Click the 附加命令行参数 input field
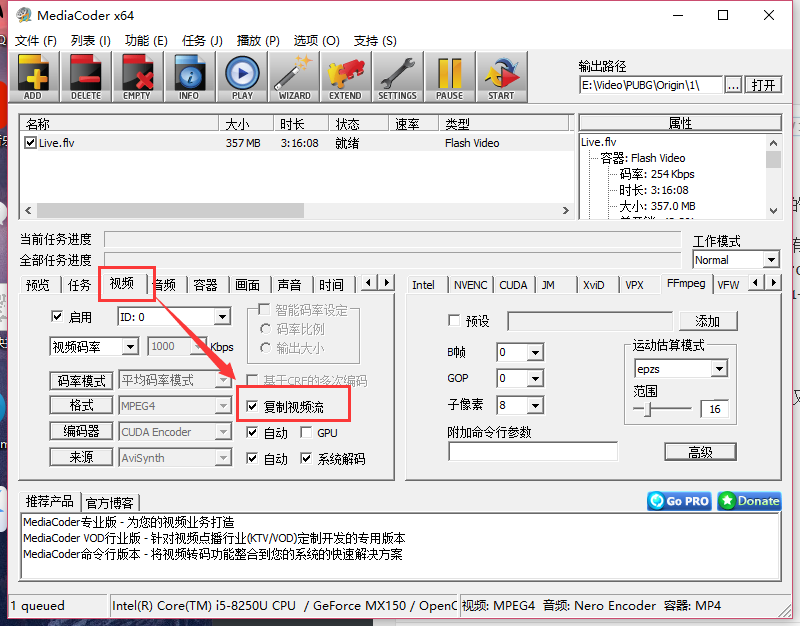 pyautogui.click(x=533, y=452)
